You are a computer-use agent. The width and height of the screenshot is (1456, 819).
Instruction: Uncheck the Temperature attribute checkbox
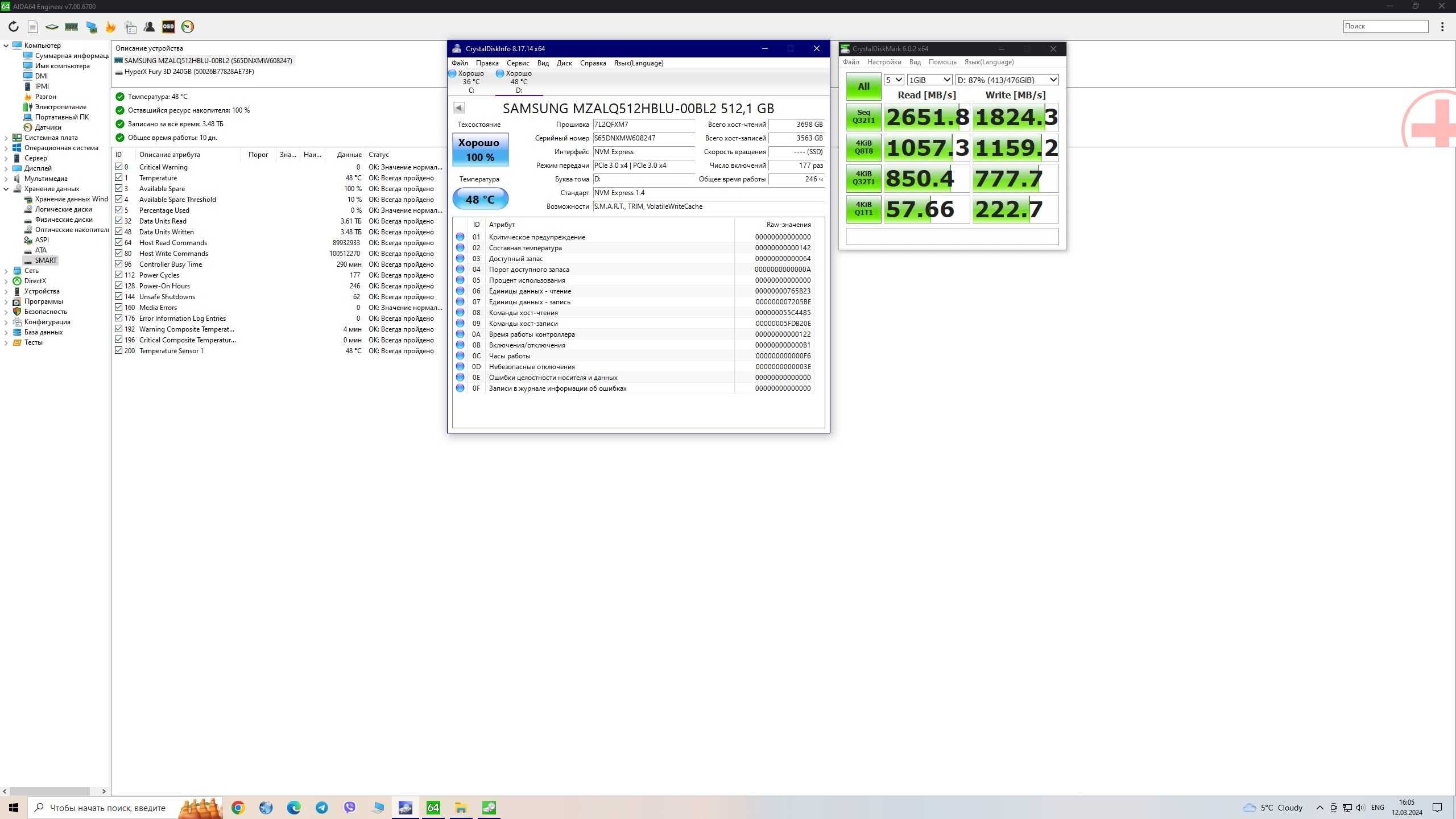118,177
